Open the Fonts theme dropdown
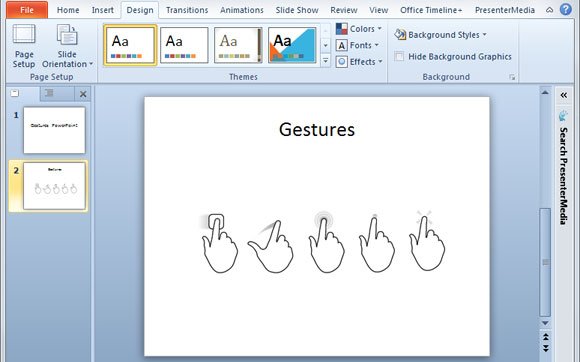This screenshot has height=362, width=580. pos(357,45)
